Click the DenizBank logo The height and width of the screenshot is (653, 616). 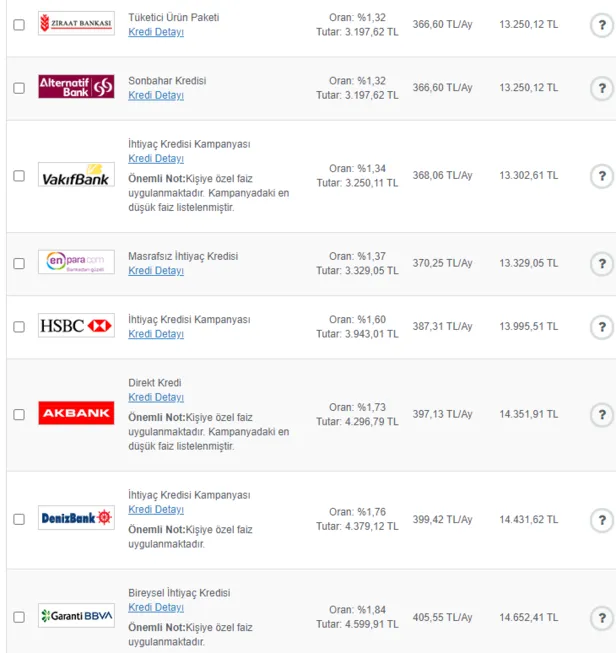[76, 520]
